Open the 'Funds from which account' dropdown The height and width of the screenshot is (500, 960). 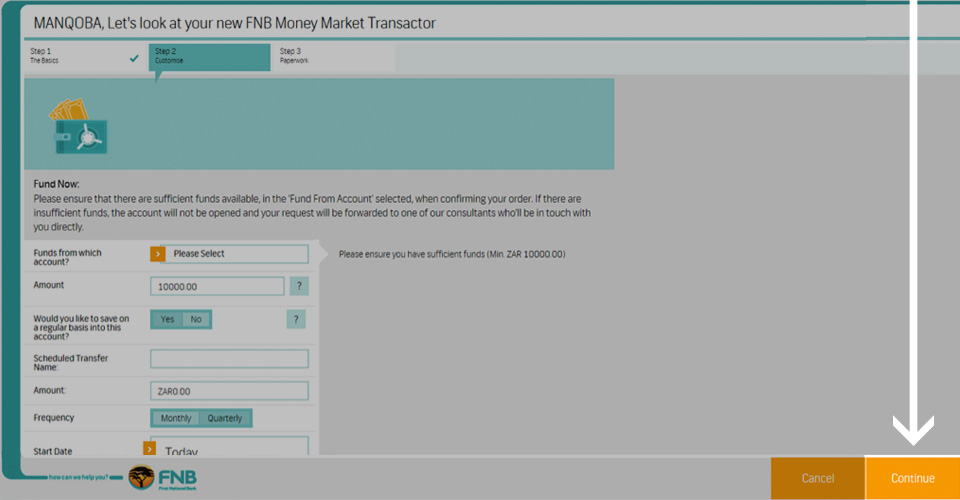[230, 254]
